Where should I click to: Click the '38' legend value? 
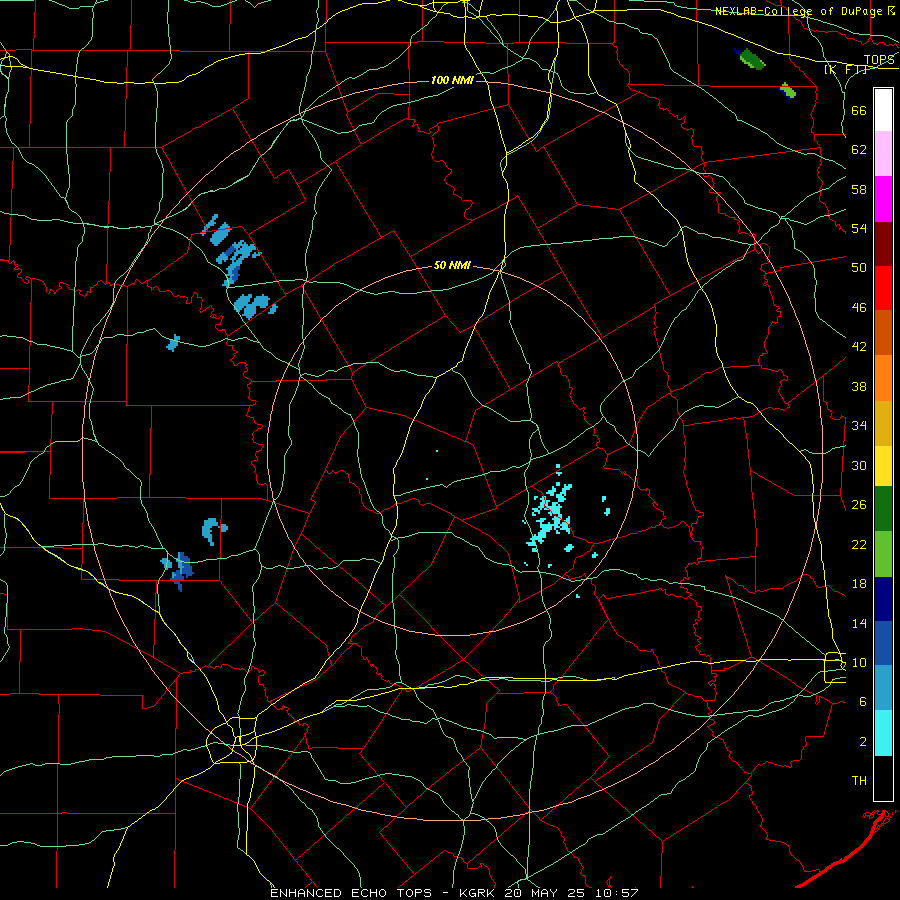pos(859,386)
